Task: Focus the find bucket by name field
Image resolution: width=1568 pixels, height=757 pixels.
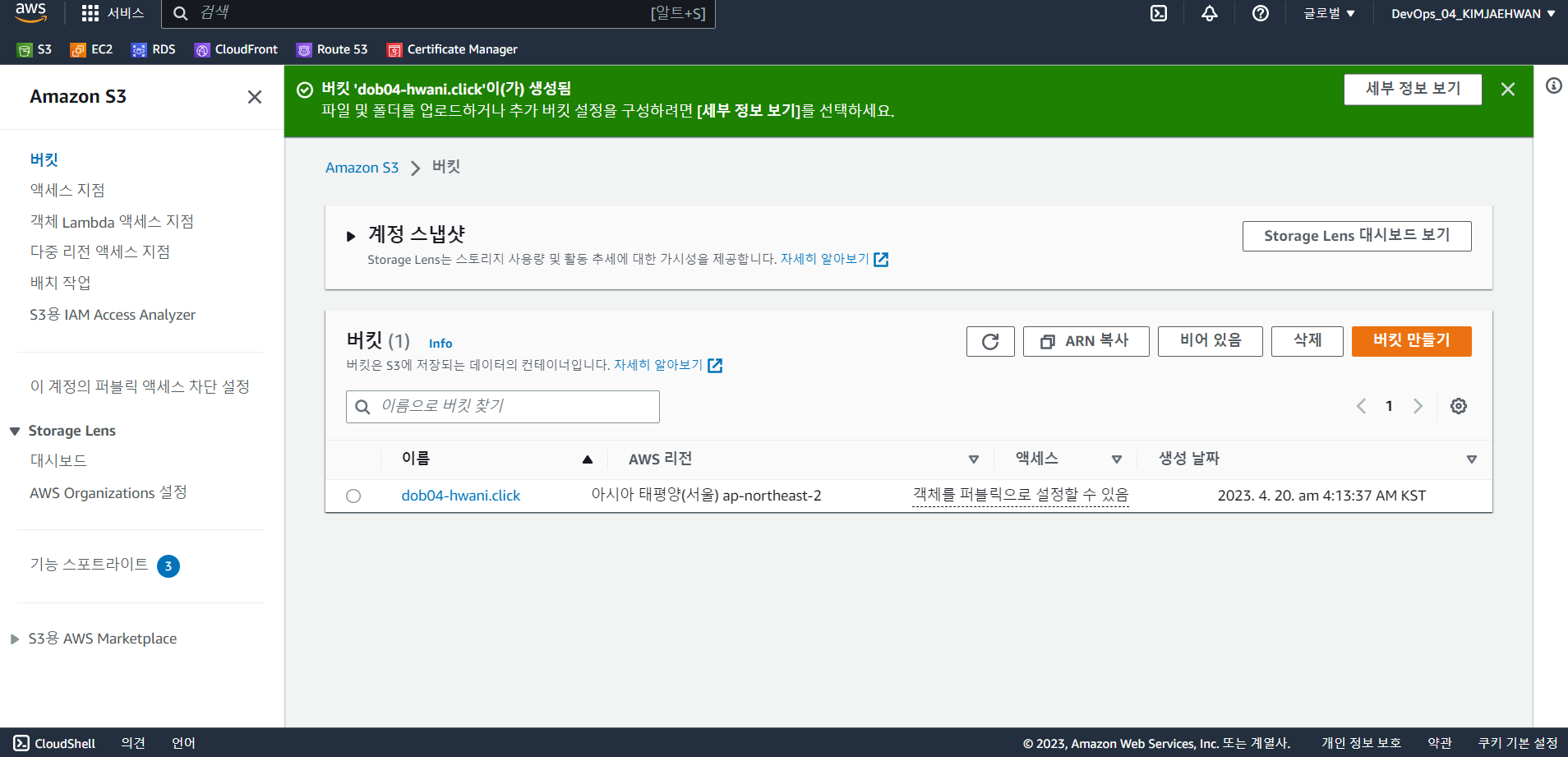Action: pyautogui.click(x=502, y=407)
